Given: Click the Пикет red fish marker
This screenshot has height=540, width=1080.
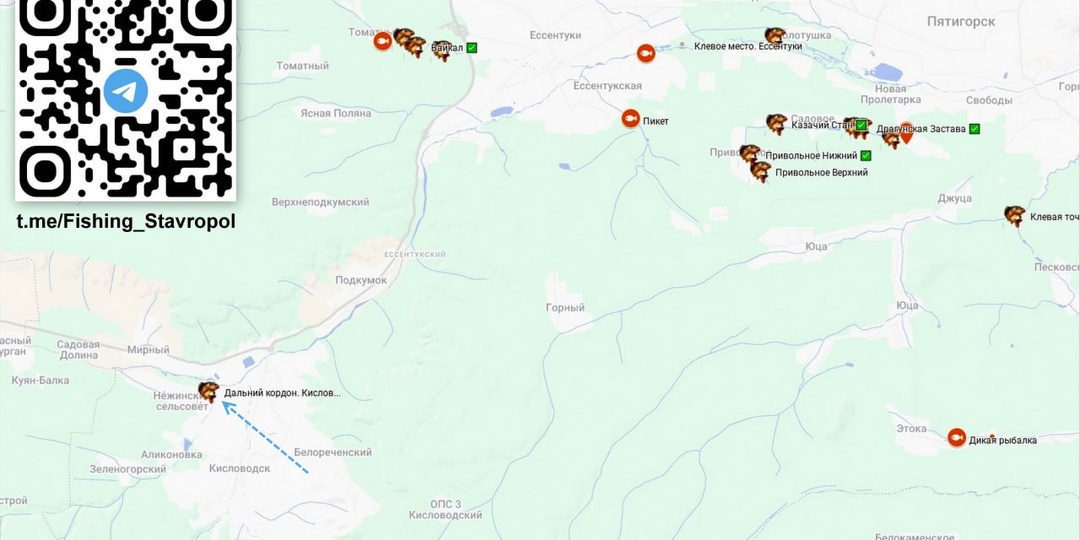Looking at the screenshot, I should click(630, 119).
